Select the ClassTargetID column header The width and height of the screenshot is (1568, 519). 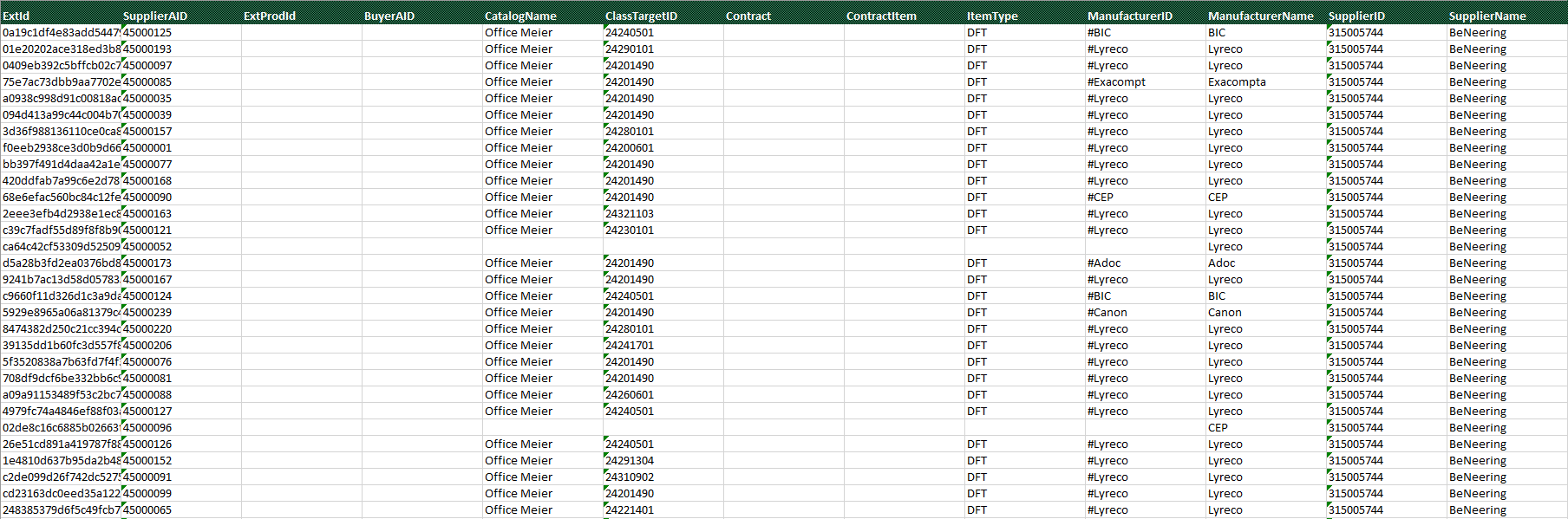pos(641,16)
